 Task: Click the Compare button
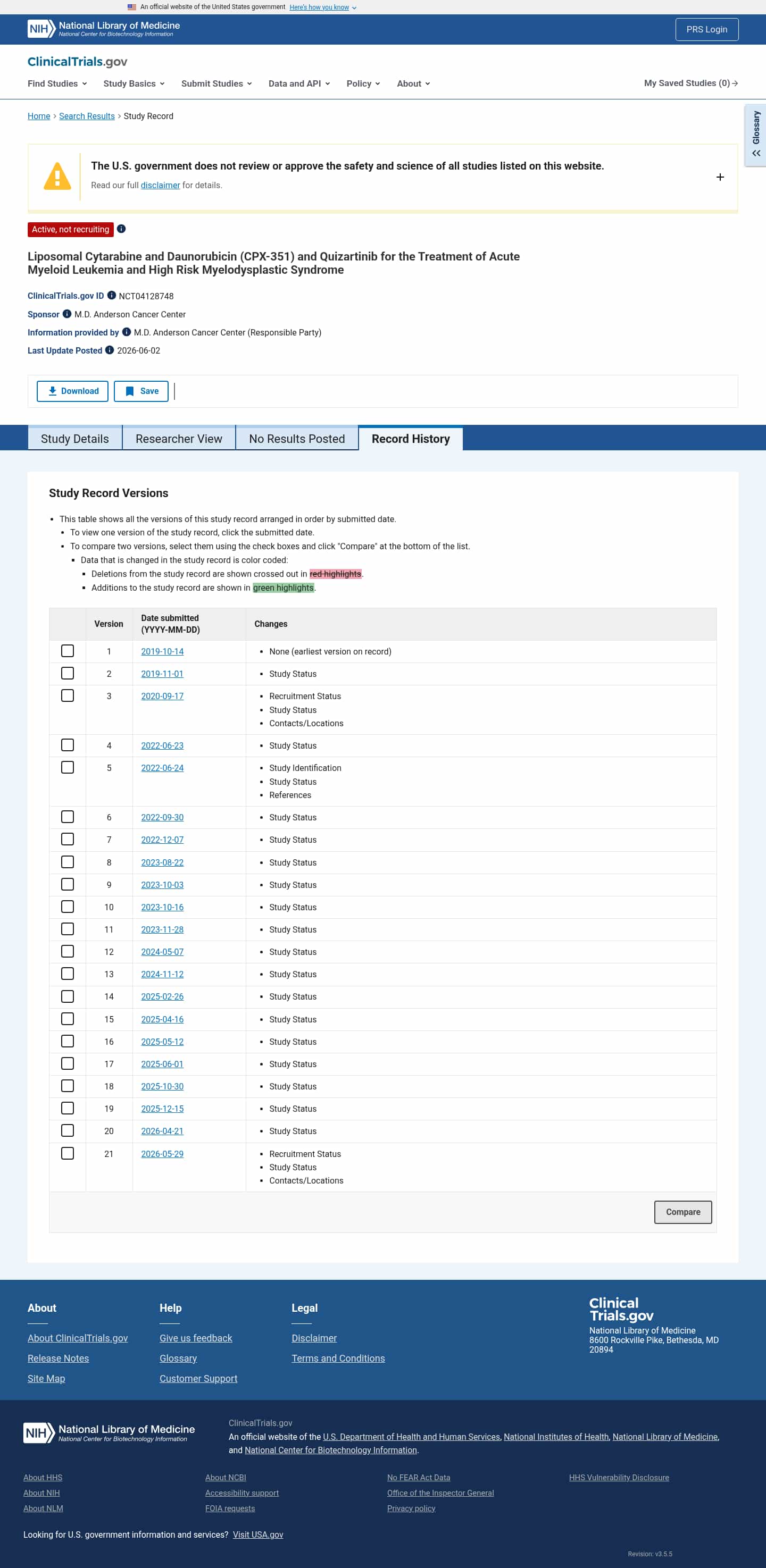point(682,1211)
